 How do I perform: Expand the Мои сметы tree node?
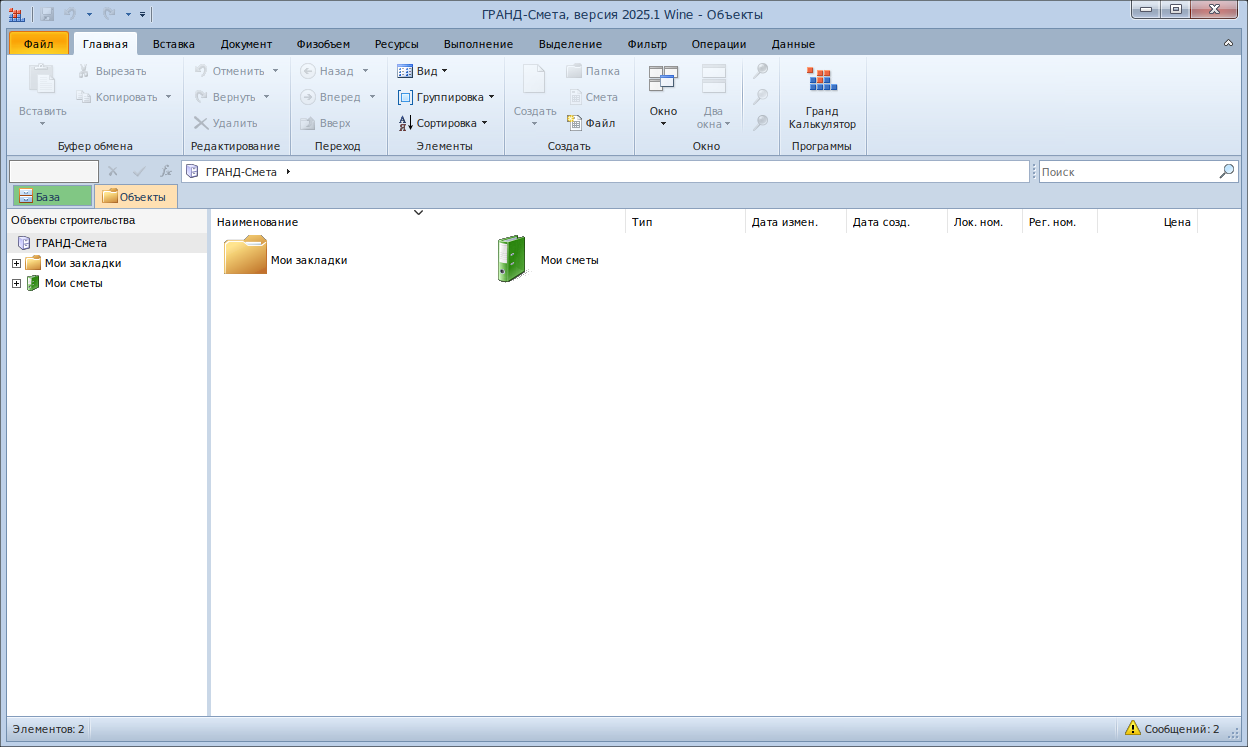click(x=16, y=283)
